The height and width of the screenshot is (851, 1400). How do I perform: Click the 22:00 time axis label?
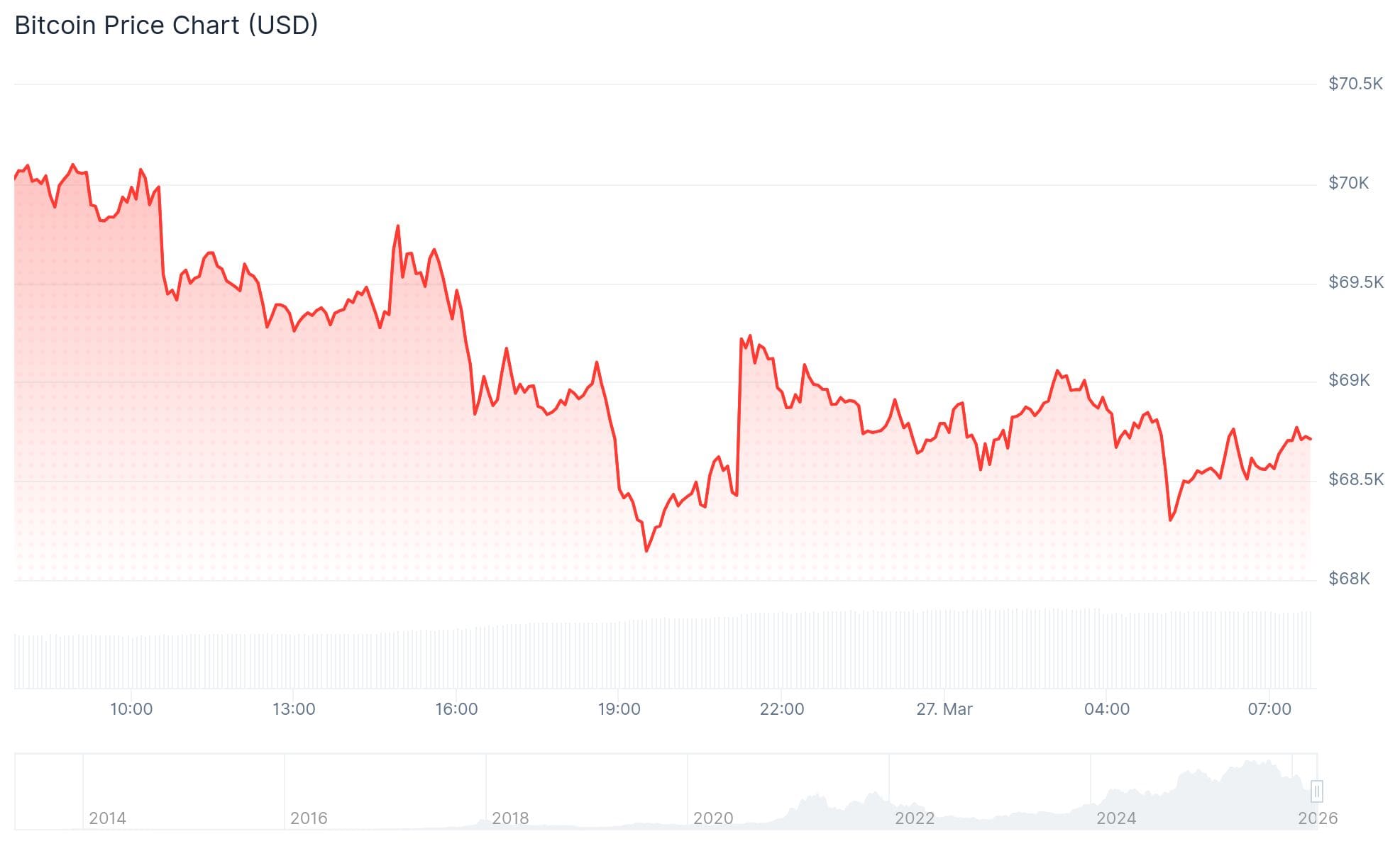(x=781, y=709)
